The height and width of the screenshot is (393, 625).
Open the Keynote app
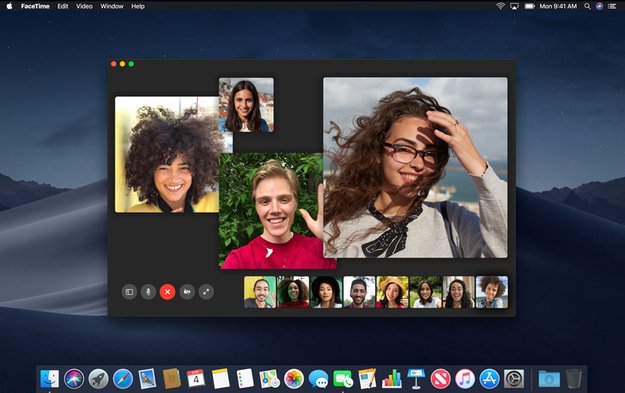click(416, 378)
